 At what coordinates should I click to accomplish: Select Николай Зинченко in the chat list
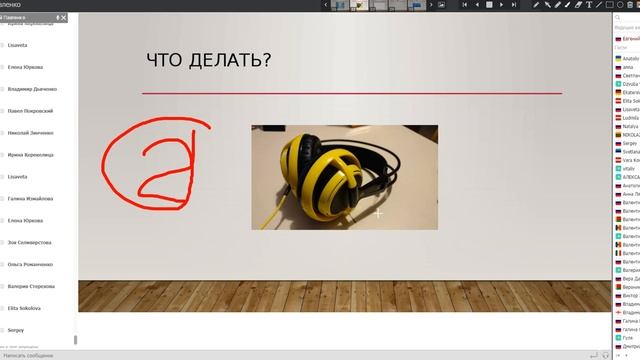tap(31, 133)
